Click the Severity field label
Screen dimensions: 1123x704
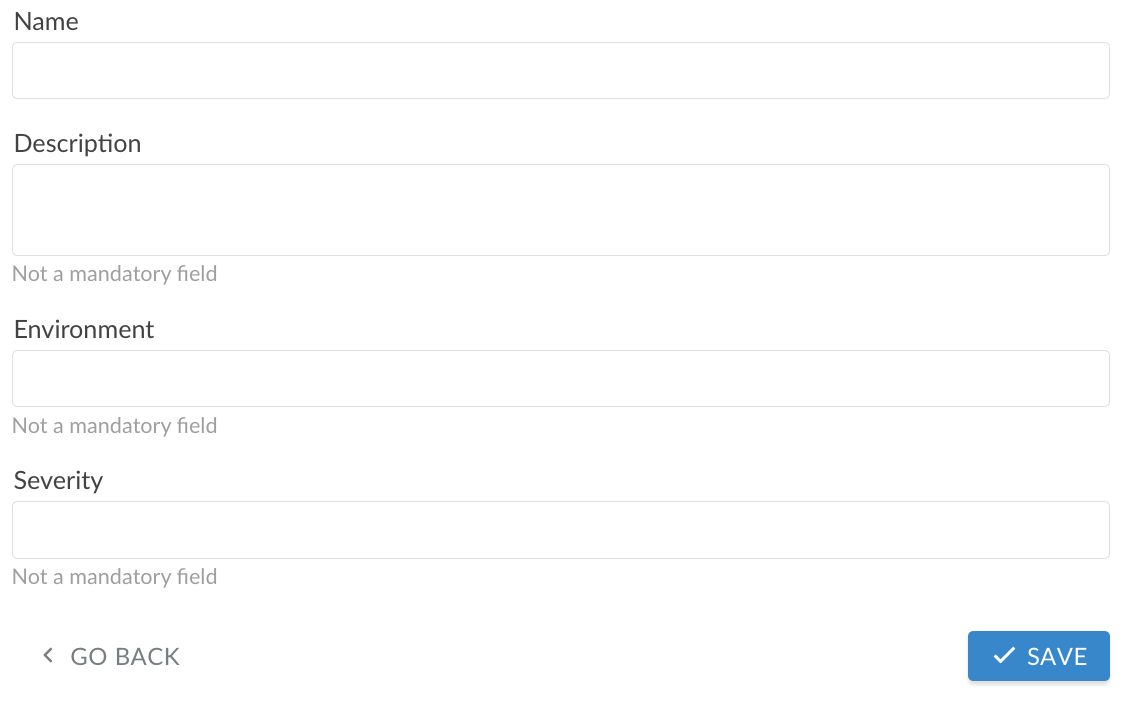(58, 481)
